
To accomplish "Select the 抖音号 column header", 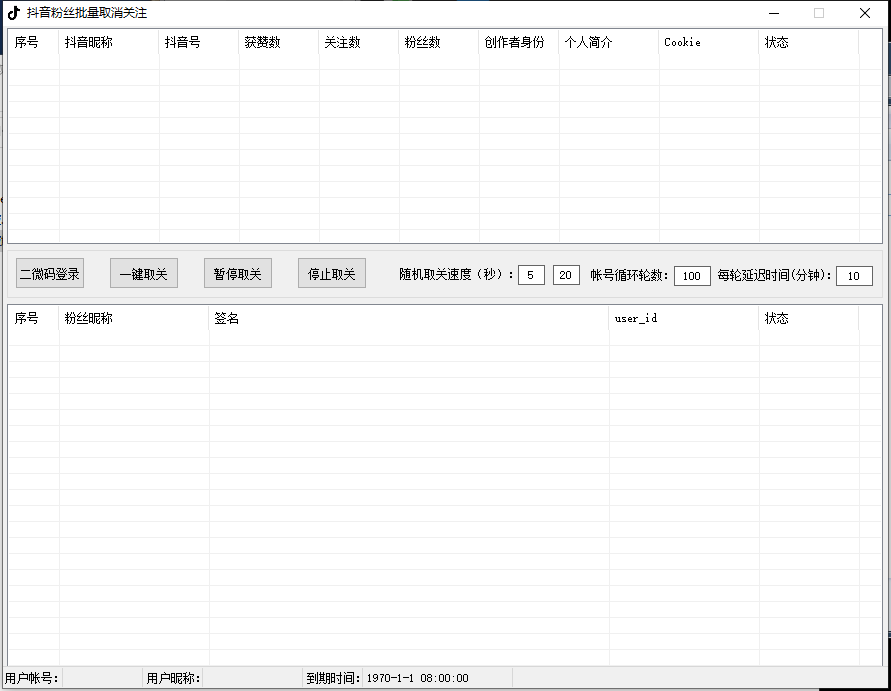I will 199,42.
